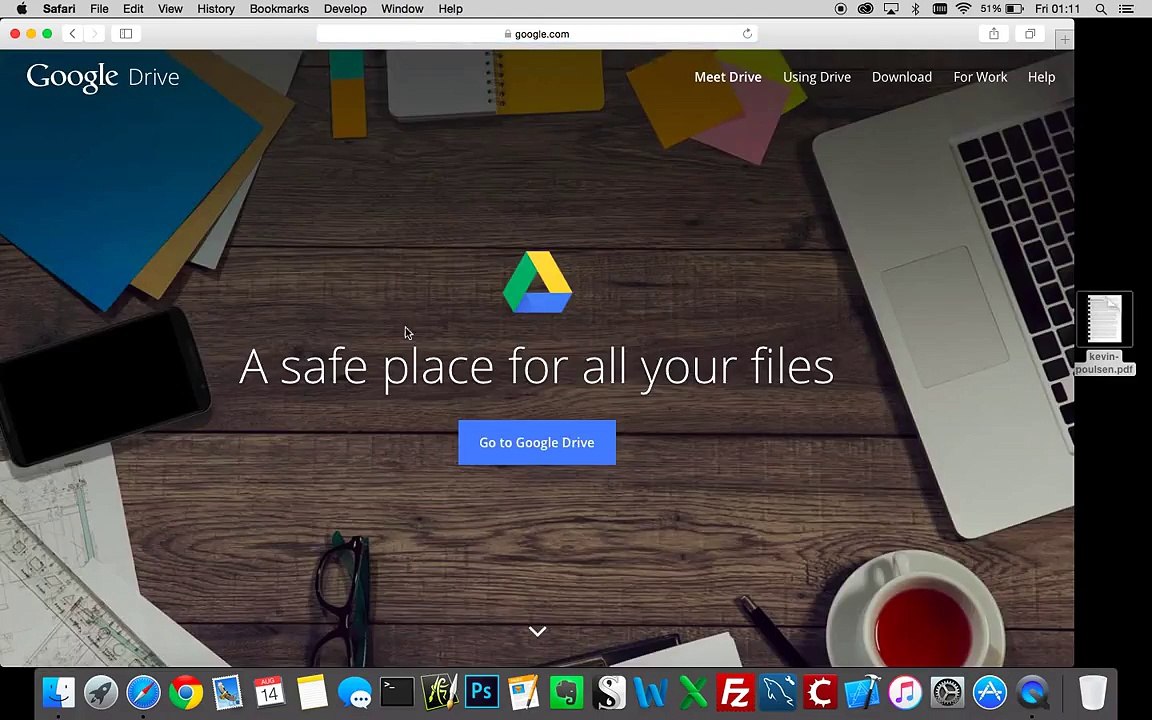Click the Google Drive logo at top left
Screen dimensions: 1152x720
[x=103, y=77]
